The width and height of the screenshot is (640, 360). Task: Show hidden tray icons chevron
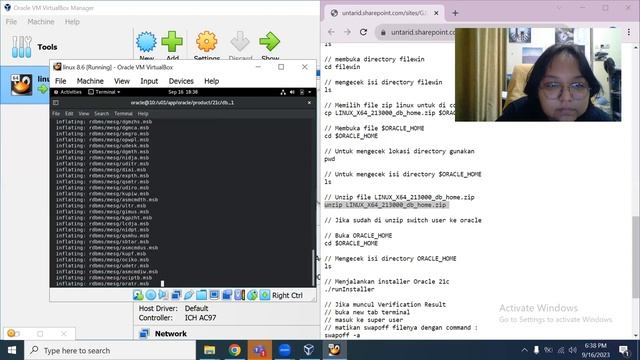(524, 350)
